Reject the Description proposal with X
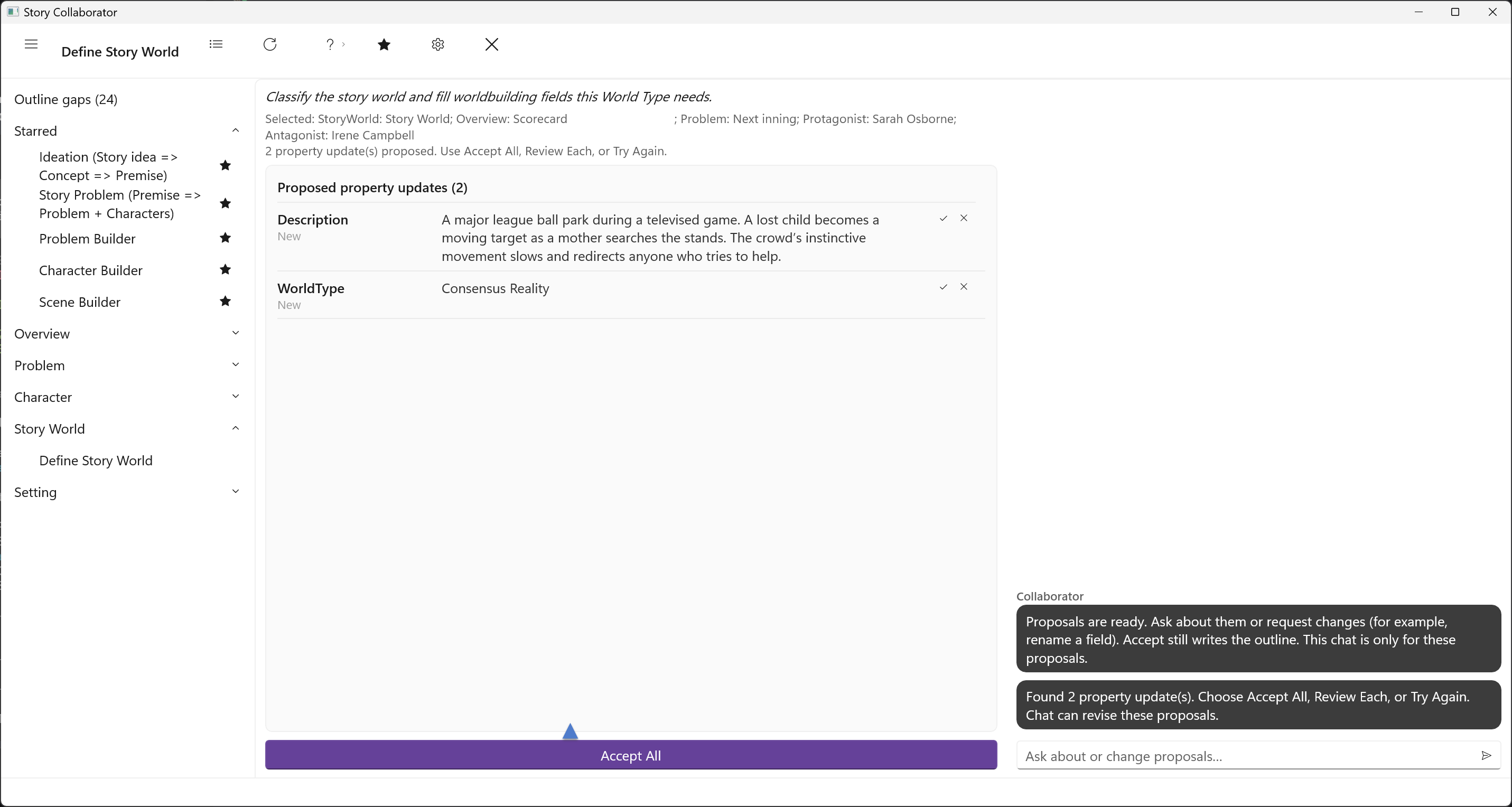1512x807 pixels. point(964,218)
